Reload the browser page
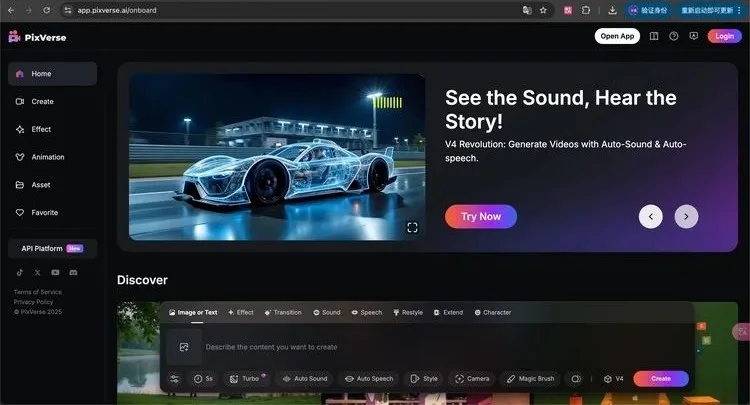 click(46, 10)
